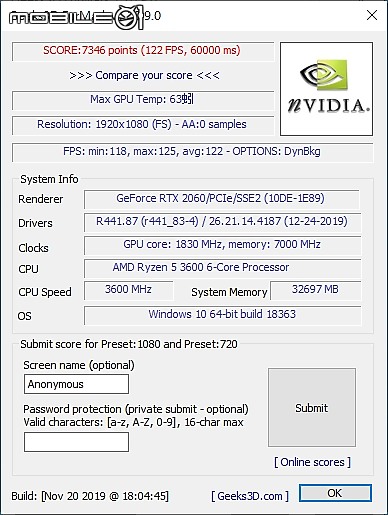Submit the benchmark score
The width and height of the screenshot is (388, 515).
click(312, 408)
